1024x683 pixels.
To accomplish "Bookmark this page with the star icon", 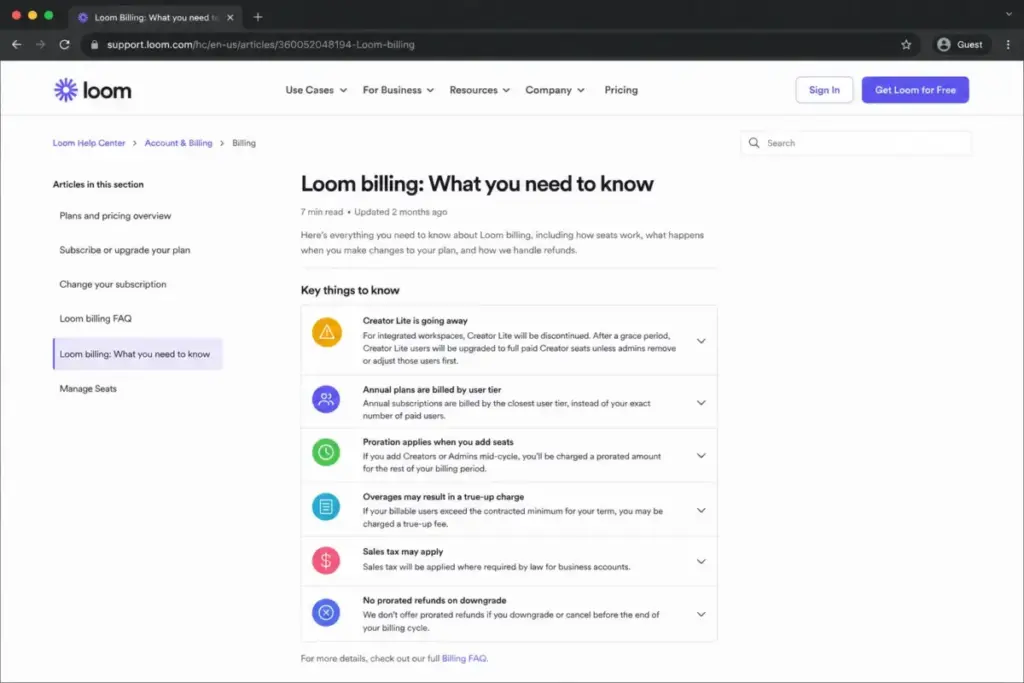I will click(906, 44).
